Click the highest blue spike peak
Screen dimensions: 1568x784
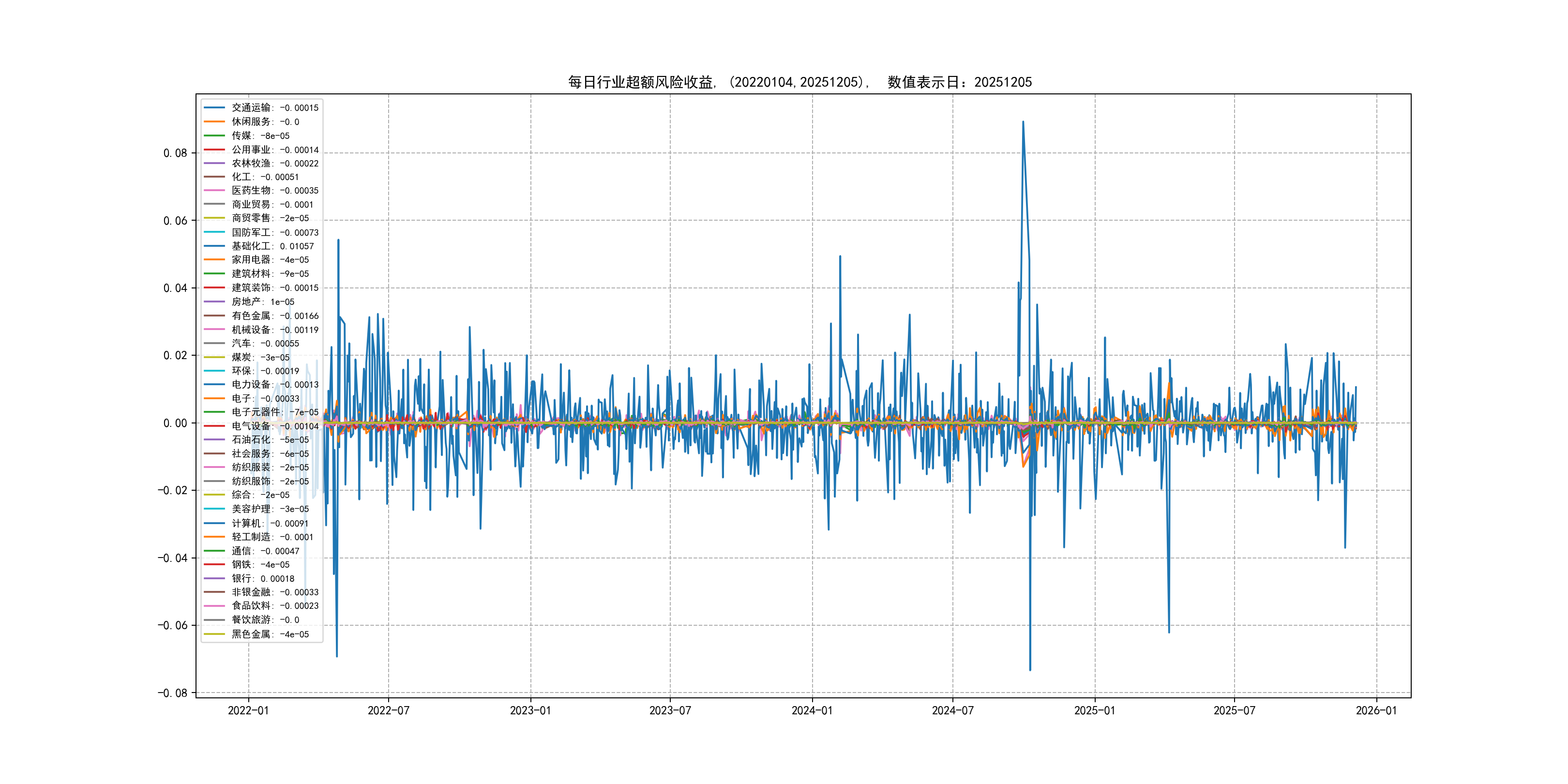(1023, 122)
